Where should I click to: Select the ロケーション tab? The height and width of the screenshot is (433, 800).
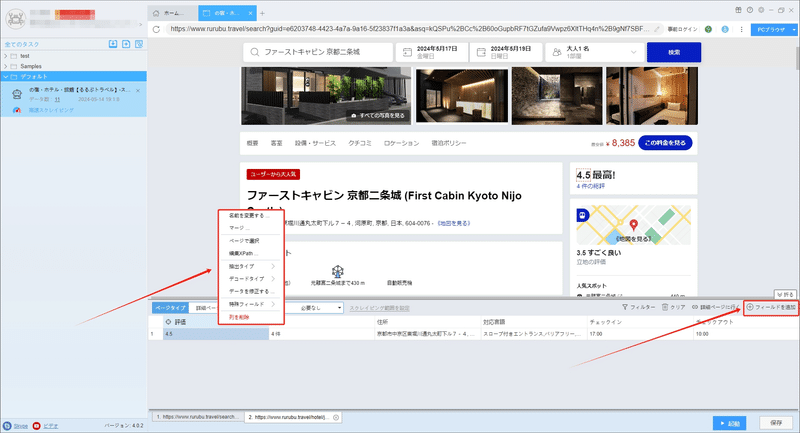tap(402, 143)
